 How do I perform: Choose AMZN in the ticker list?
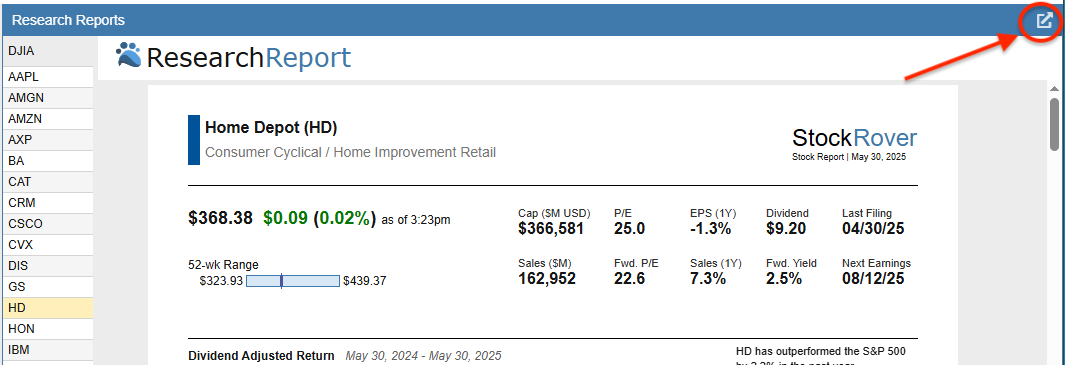[x=48, y=119]
